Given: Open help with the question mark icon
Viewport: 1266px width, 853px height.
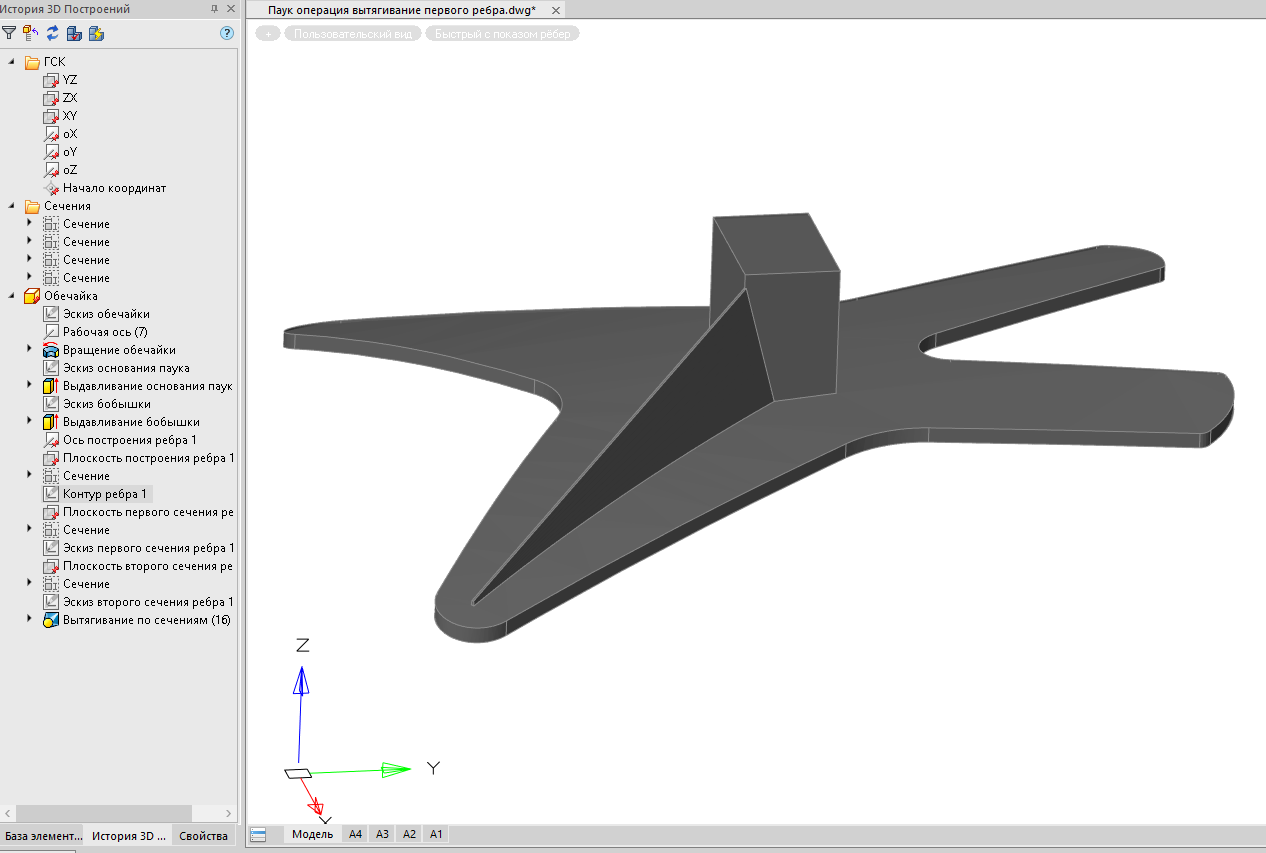Looking at the screenshot, I should coord(226,33).
